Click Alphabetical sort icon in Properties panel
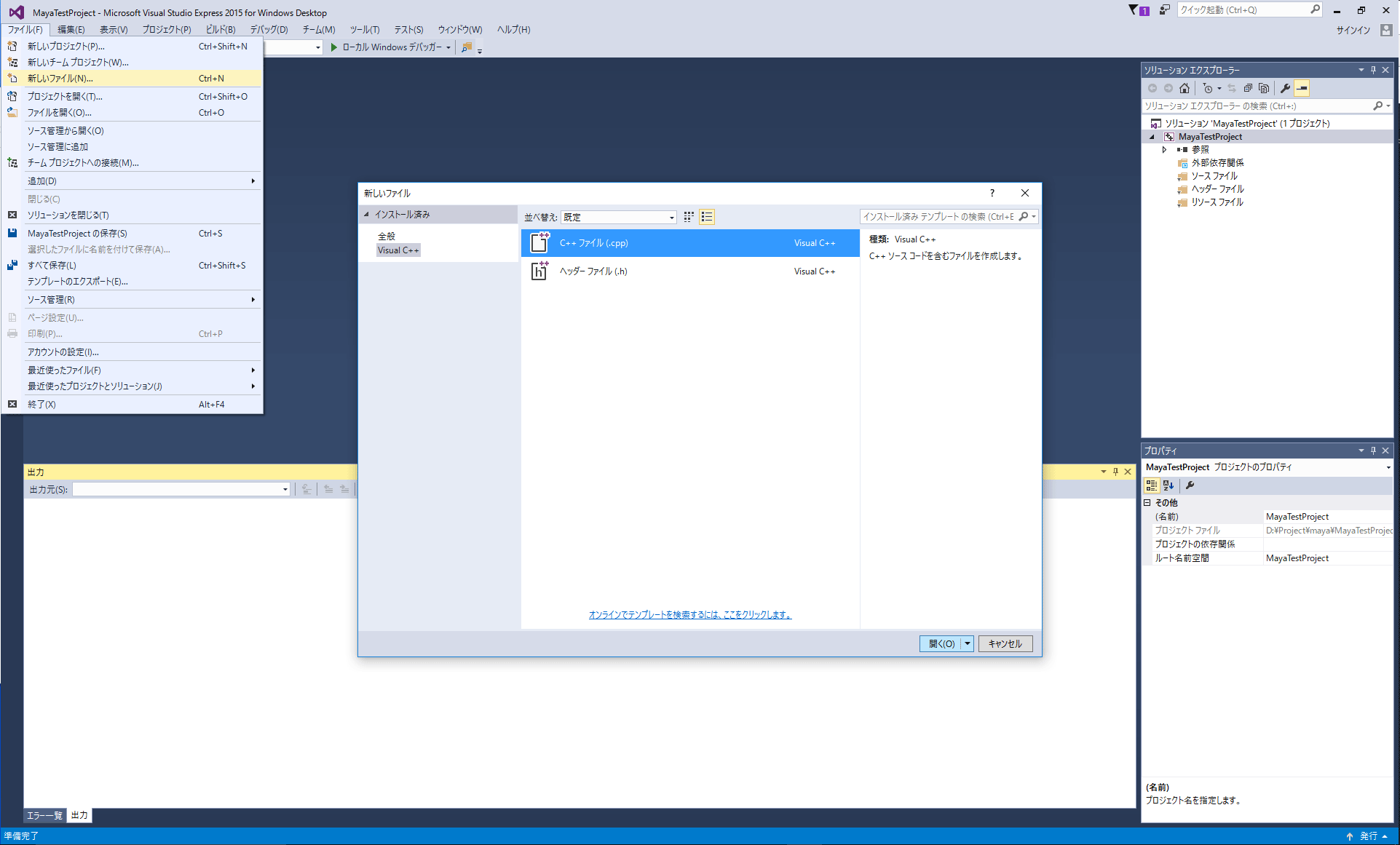This screenshot has width=1400, height=845. click(x=1168, y=485)
